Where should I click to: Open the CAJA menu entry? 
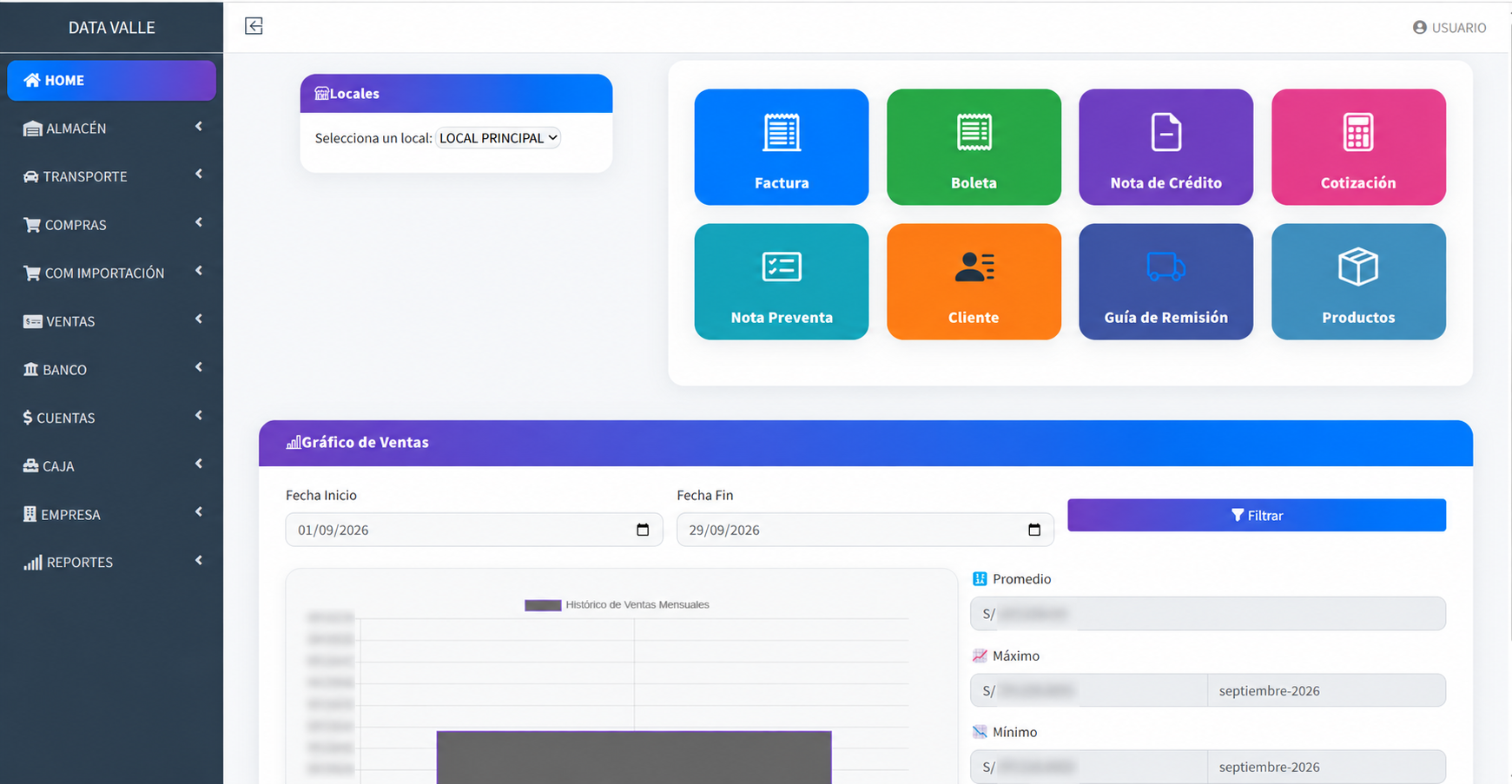(111, 466)
